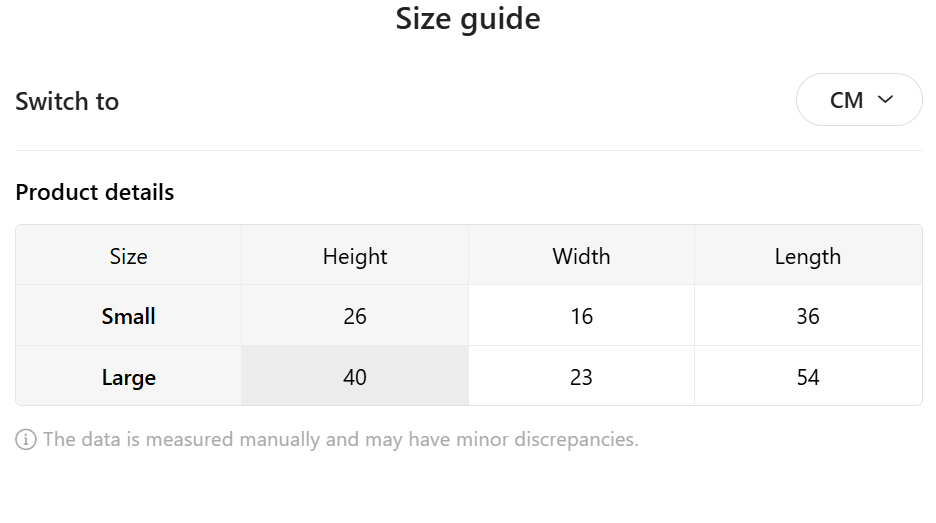
Task: Click Small height value 26
Action: [x=355, y=316]
